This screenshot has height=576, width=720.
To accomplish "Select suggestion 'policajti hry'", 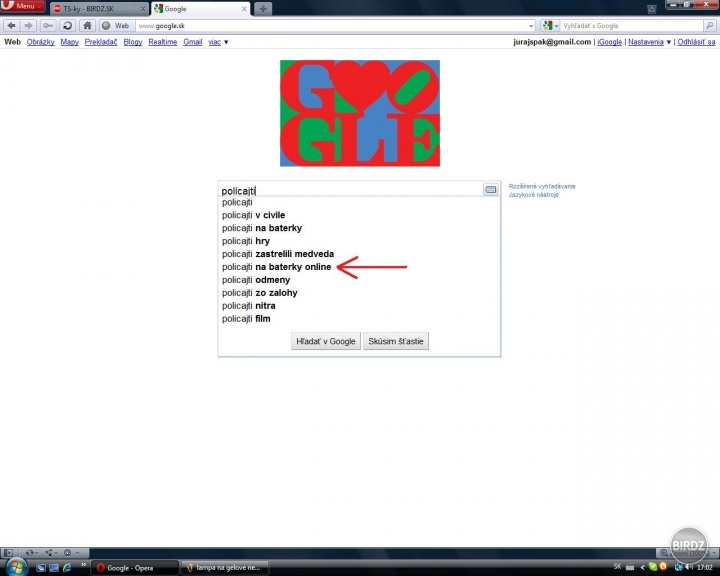I will (359, 241).
